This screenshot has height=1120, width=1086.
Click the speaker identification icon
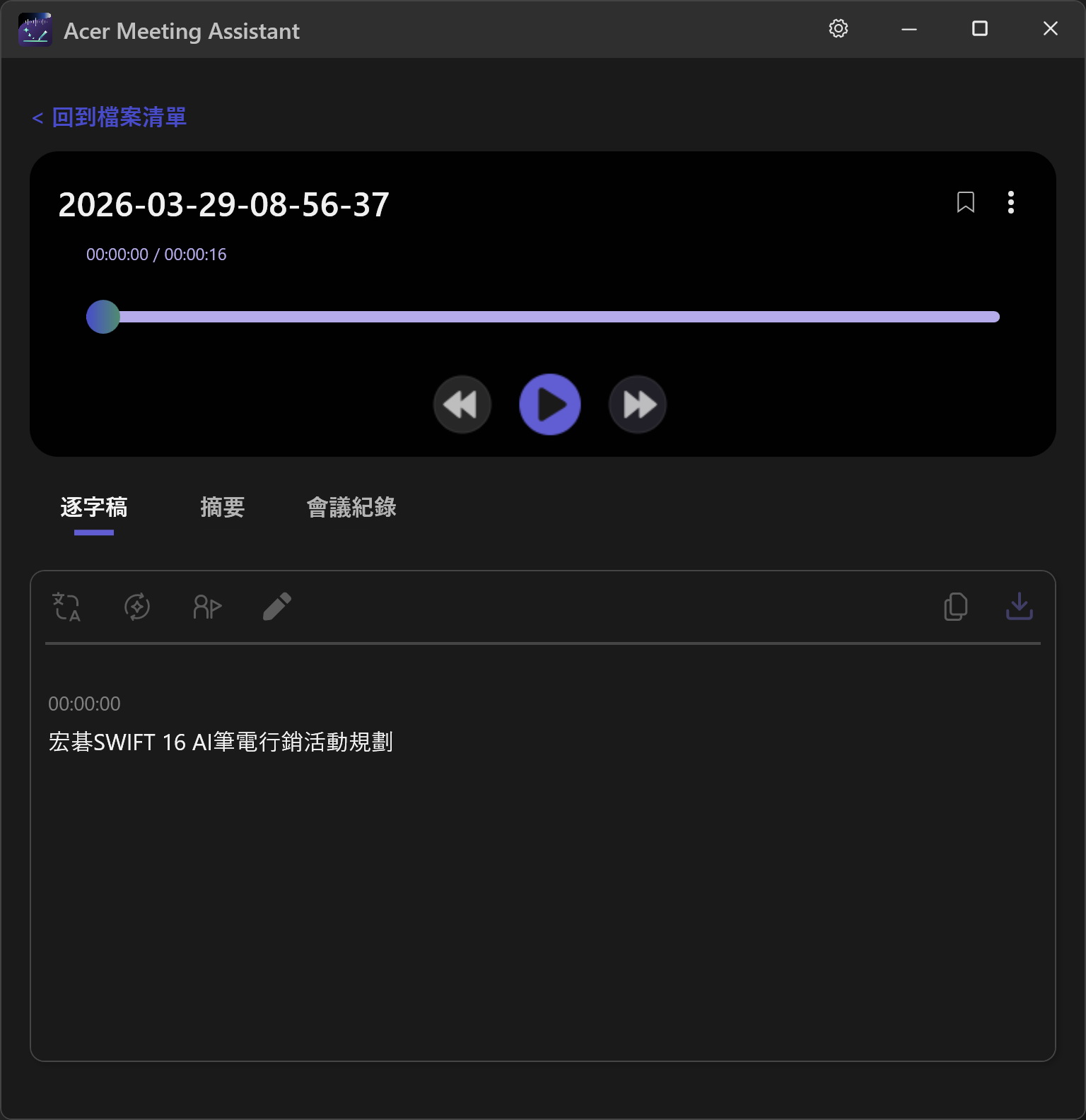pos(207,607)
